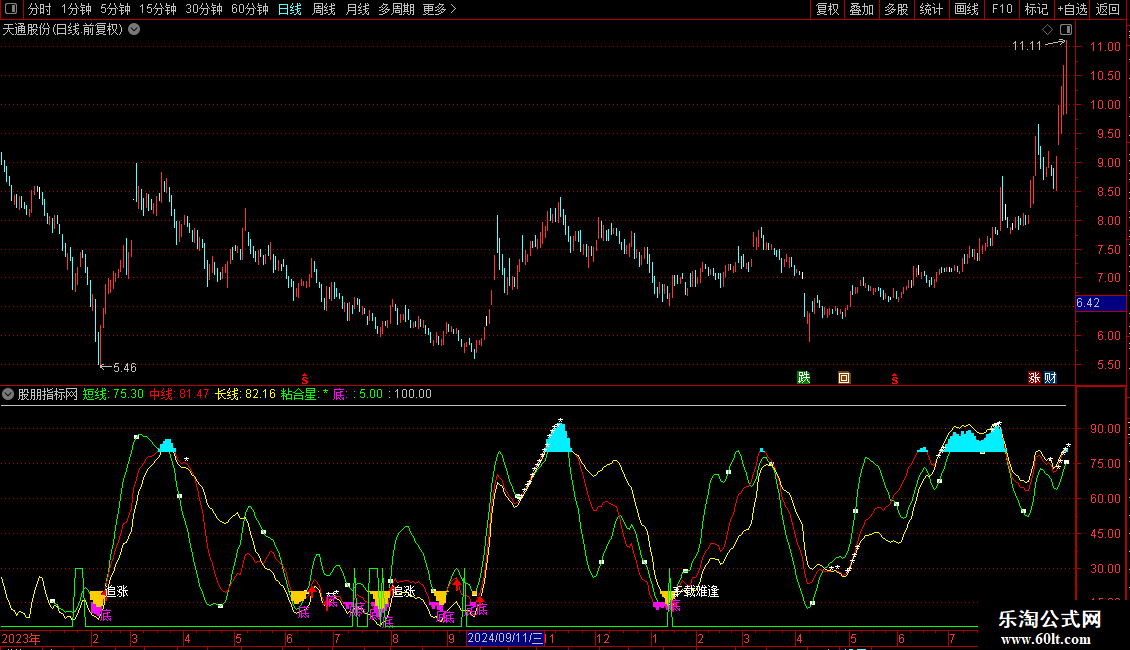The height and width of the screenshot is (650, 1130).
Task: Click the 2024/09/11 date marker on timeline
Action: tap(505, 638)
